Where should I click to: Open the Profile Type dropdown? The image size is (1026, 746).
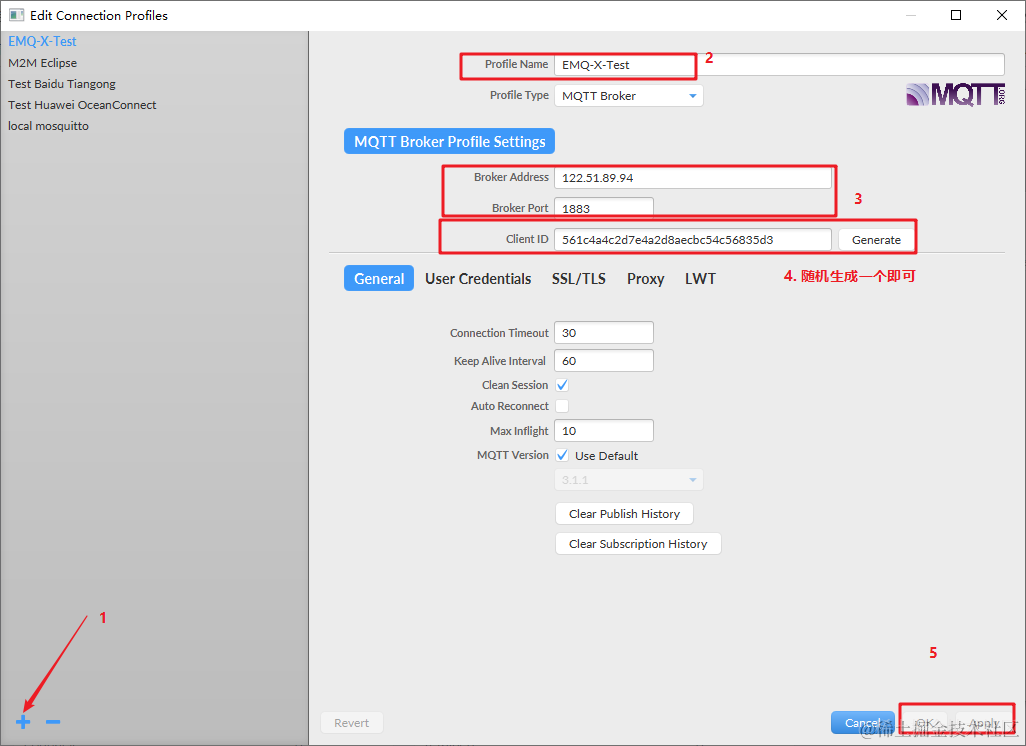point(629,96)
